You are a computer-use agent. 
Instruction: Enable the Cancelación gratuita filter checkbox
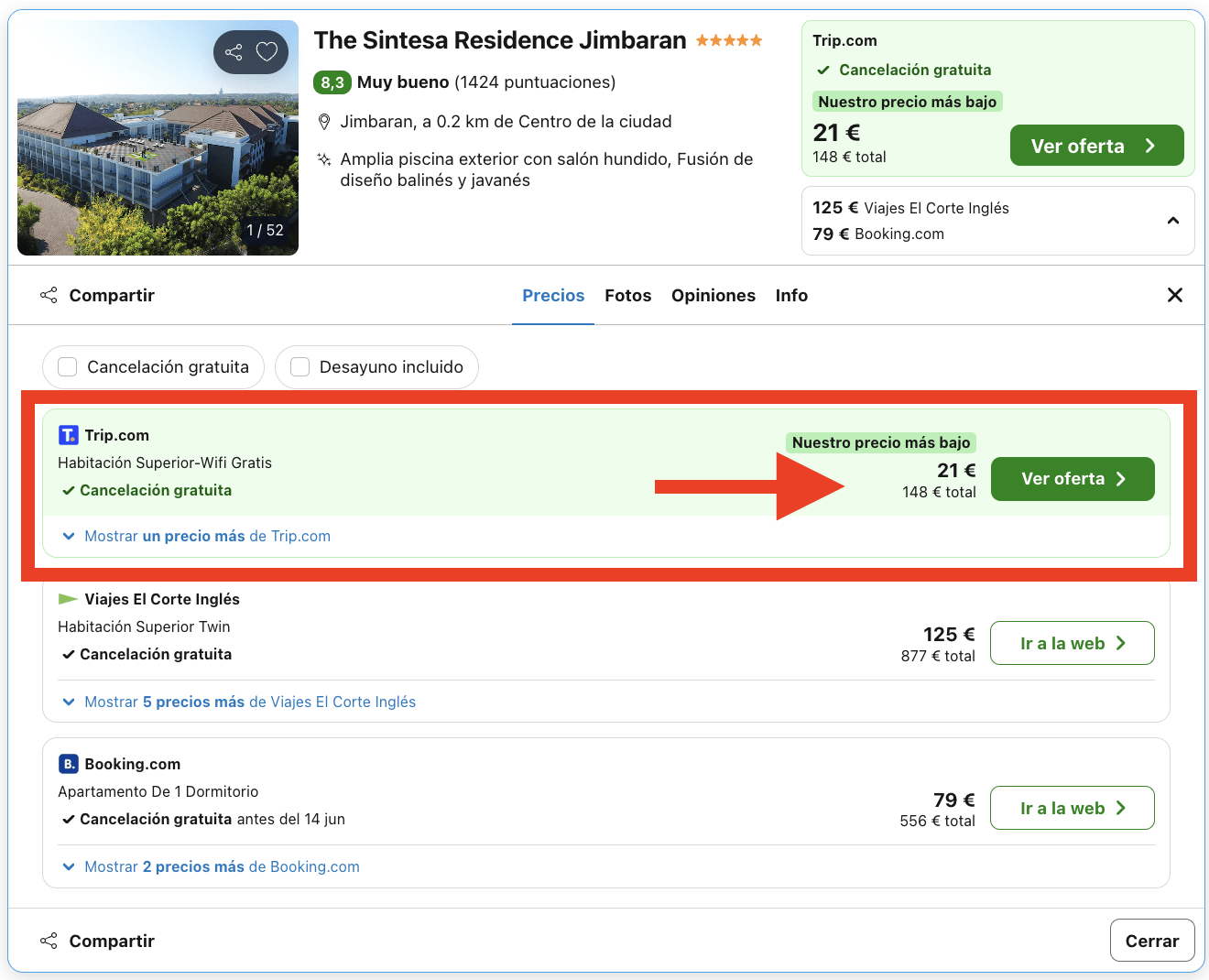pos(68,367)
